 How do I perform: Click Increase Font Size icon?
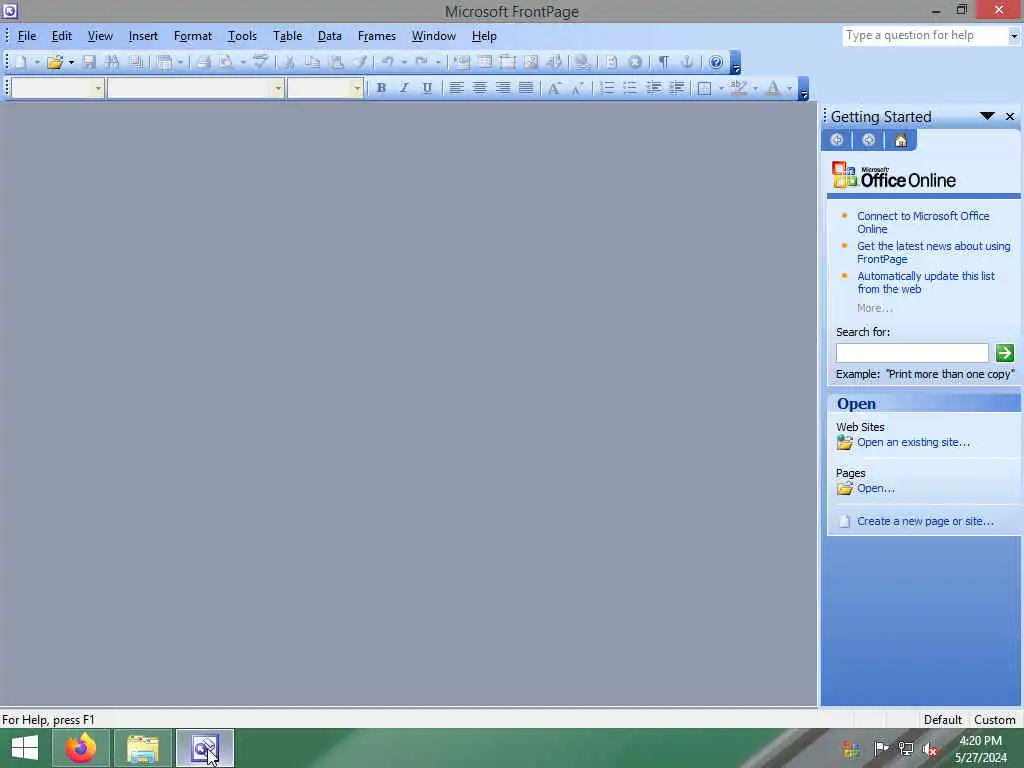(x=554, y=88)
